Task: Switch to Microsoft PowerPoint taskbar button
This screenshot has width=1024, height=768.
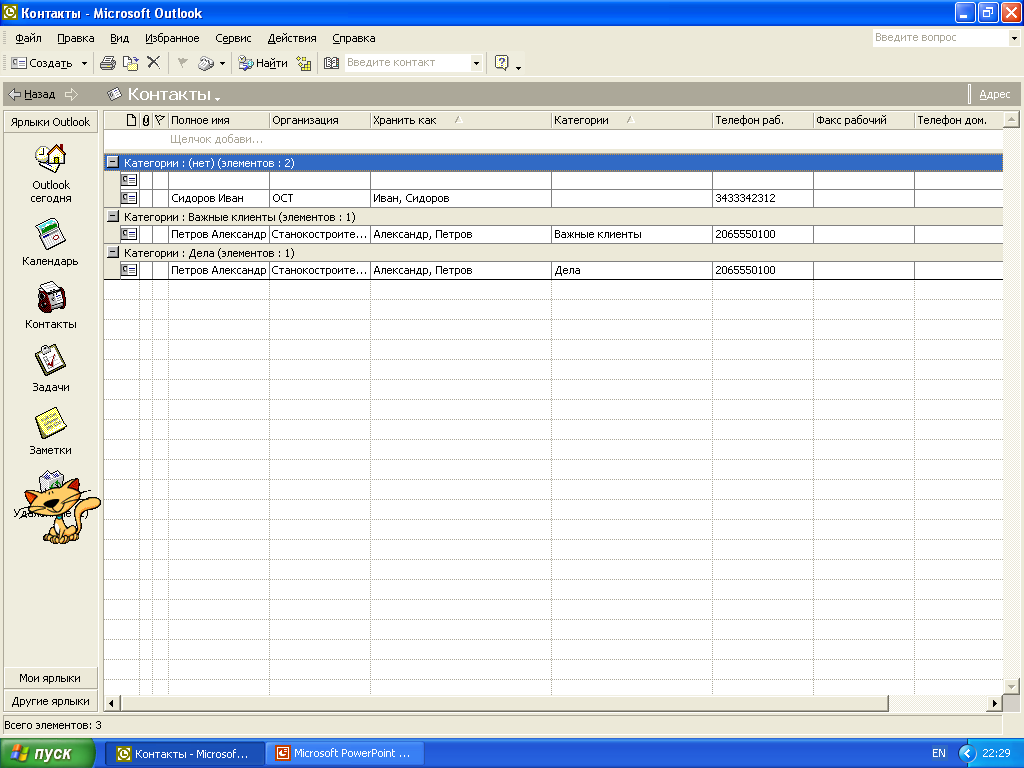Action: (344, 753)
